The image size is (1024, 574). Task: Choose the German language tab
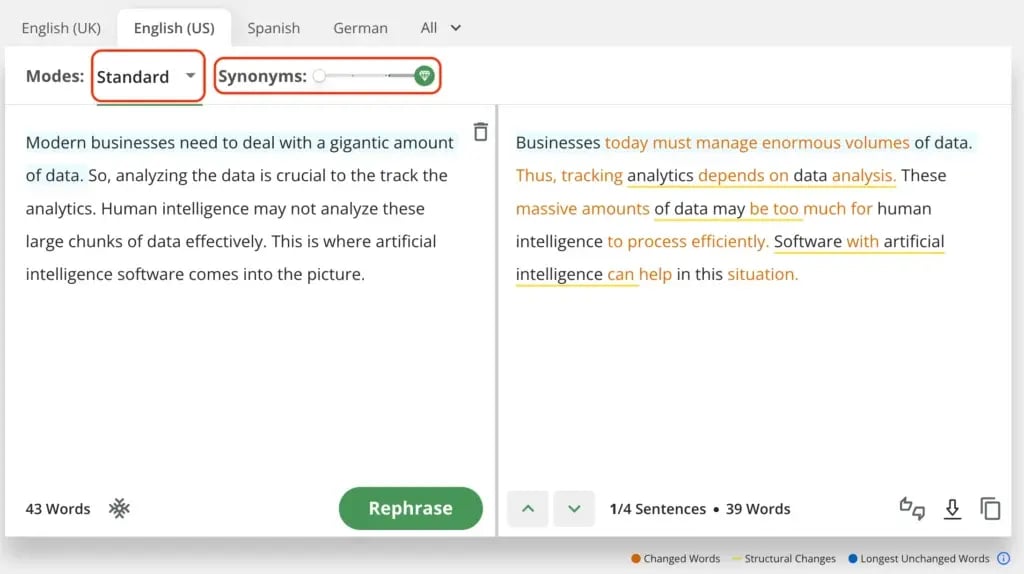[x=360, y=28]
